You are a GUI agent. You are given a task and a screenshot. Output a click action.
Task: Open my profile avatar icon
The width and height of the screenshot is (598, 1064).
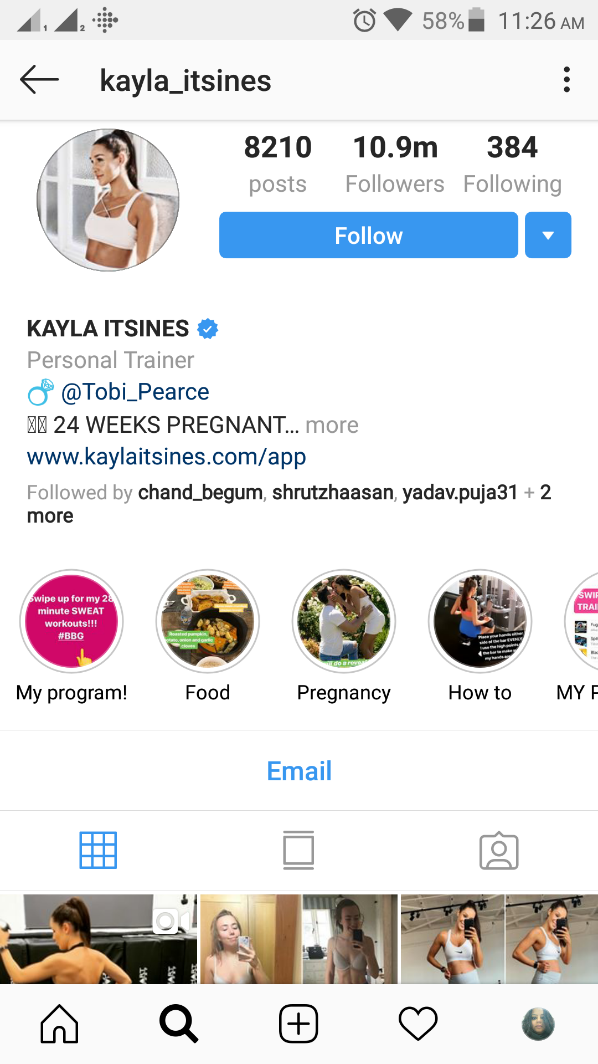(538, 1023)
